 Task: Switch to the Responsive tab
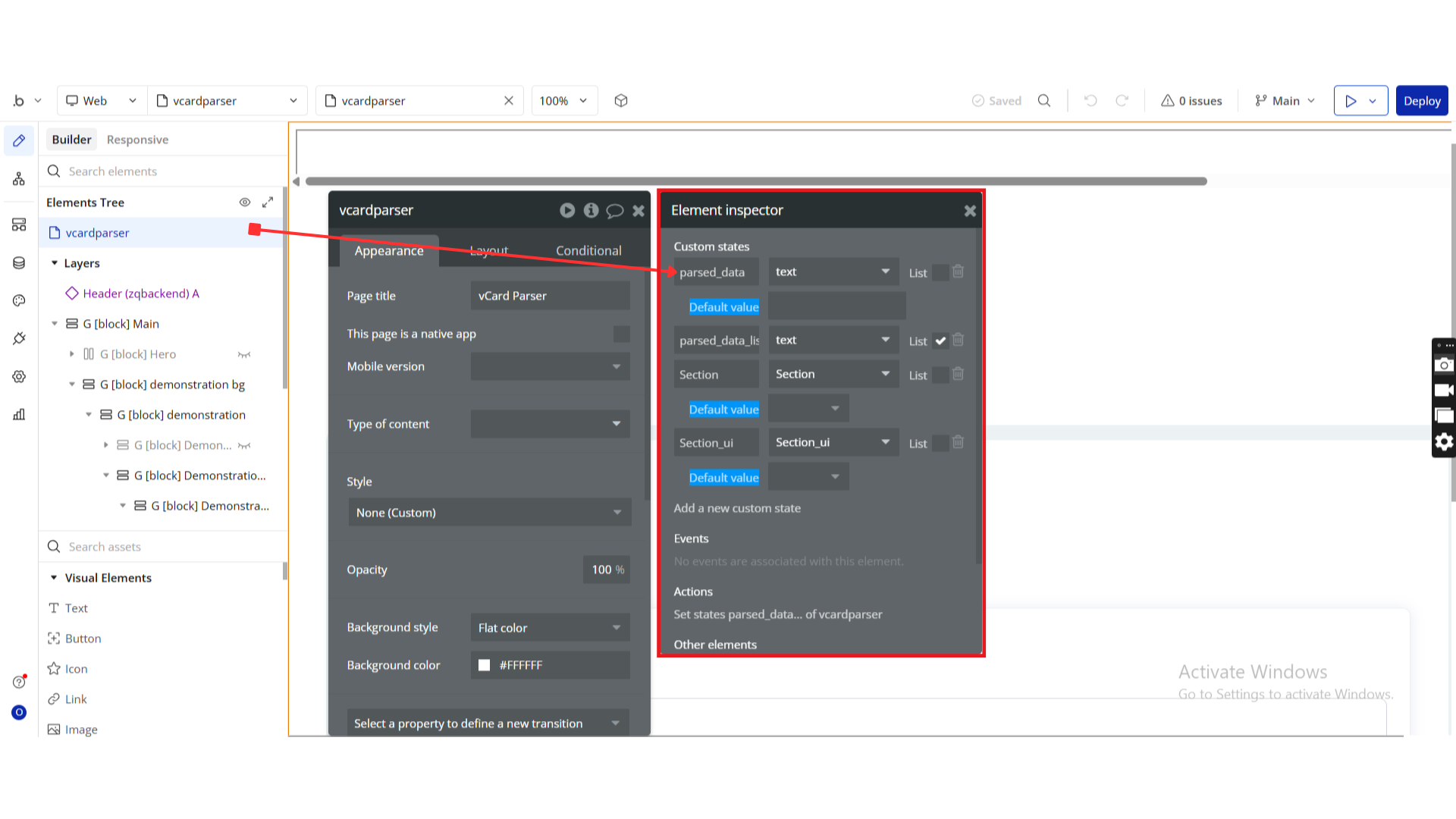(x=137, y=140)
